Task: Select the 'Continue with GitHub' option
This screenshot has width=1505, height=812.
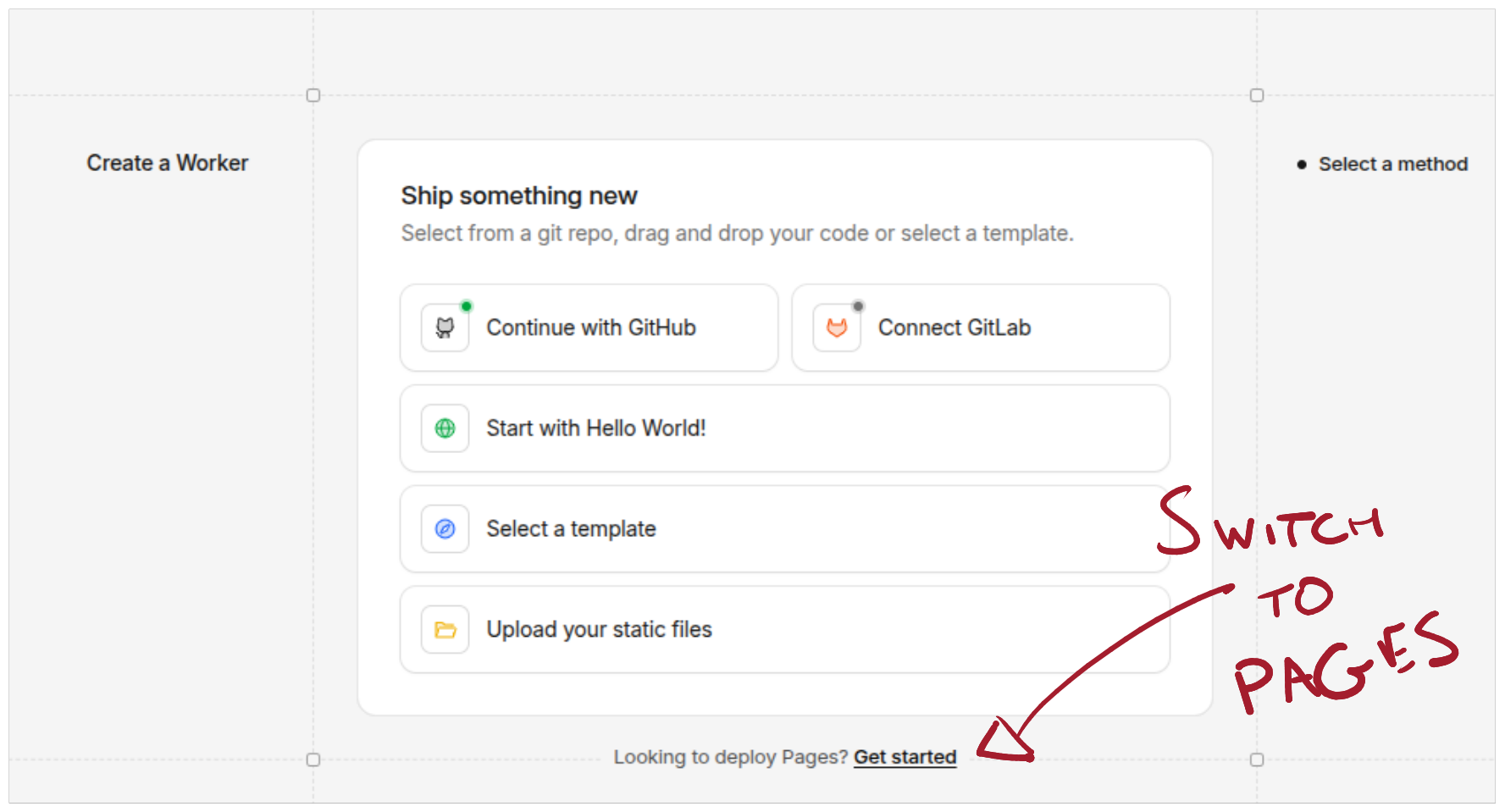Action: pyautogui.click(x=590, y=328)
